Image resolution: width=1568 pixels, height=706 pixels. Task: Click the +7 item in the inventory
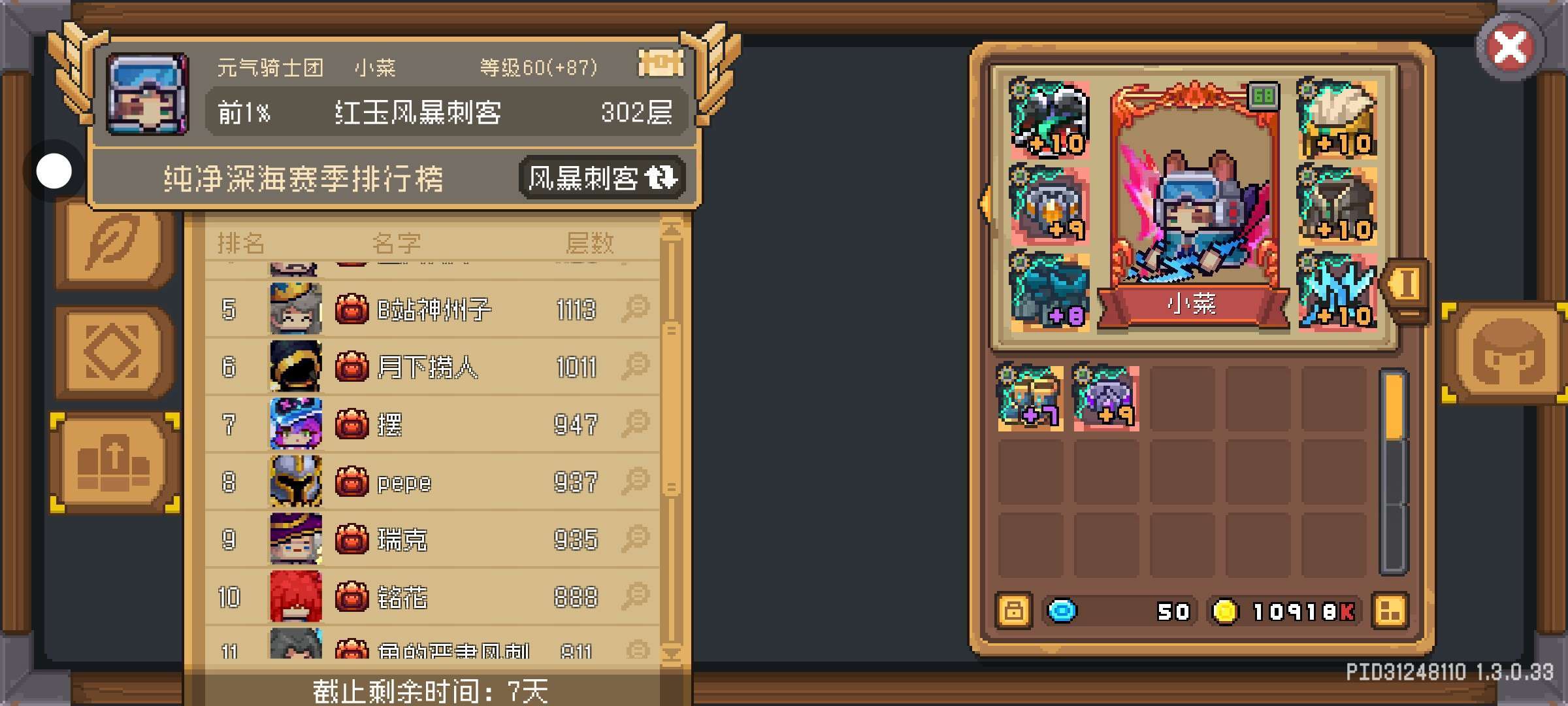coord(1030,398)
